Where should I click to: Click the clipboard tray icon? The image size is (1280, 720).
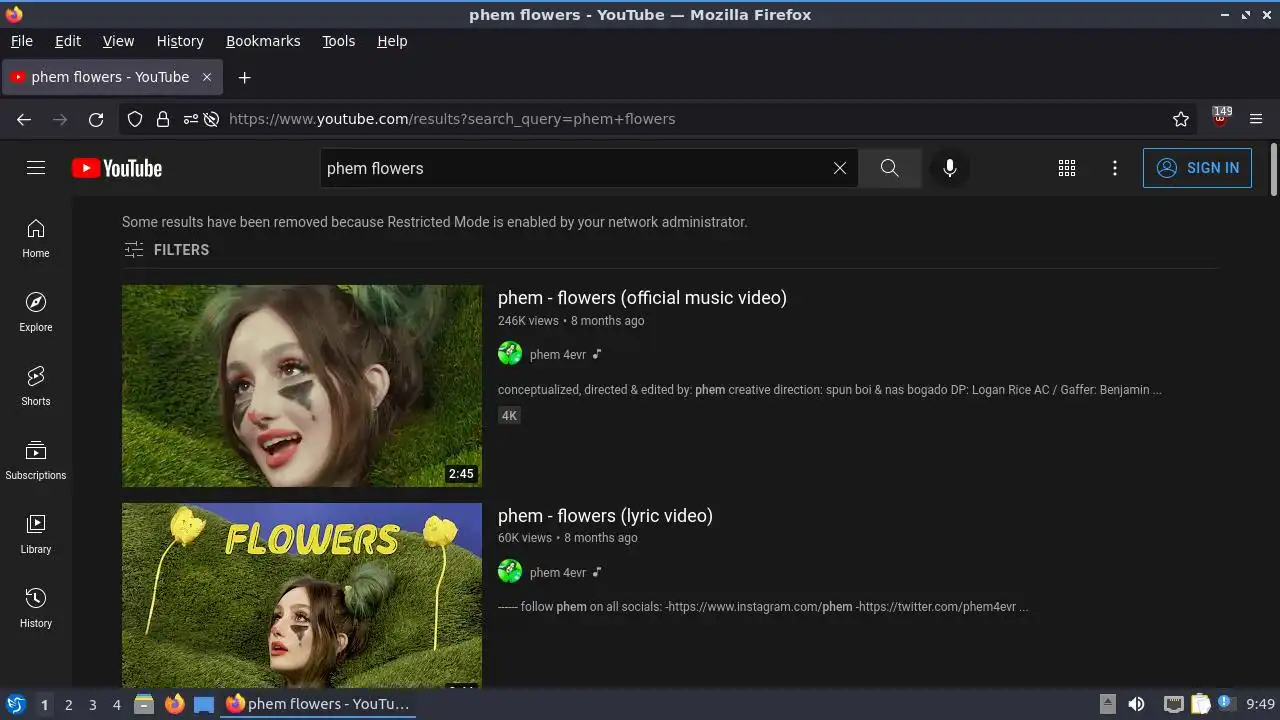click(1200, 704)
